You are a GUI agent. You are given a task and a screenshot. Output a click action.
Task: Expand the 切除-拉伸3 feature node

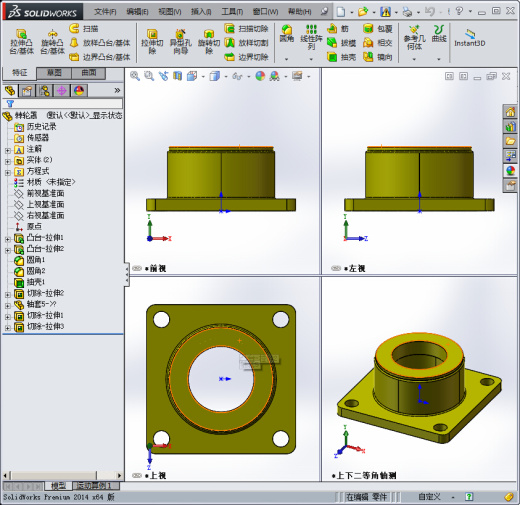(x=8, y=328)
